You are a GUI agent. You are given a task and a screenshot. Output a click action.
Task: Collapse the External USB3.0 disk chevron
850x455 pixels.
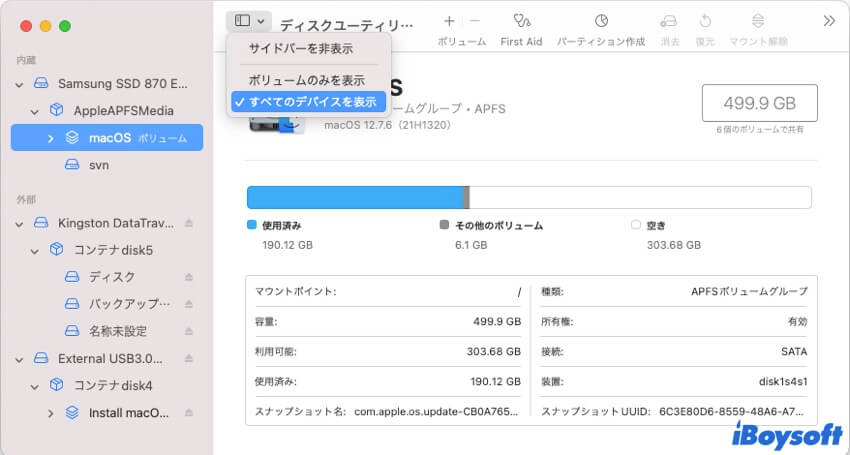(20, 360)
